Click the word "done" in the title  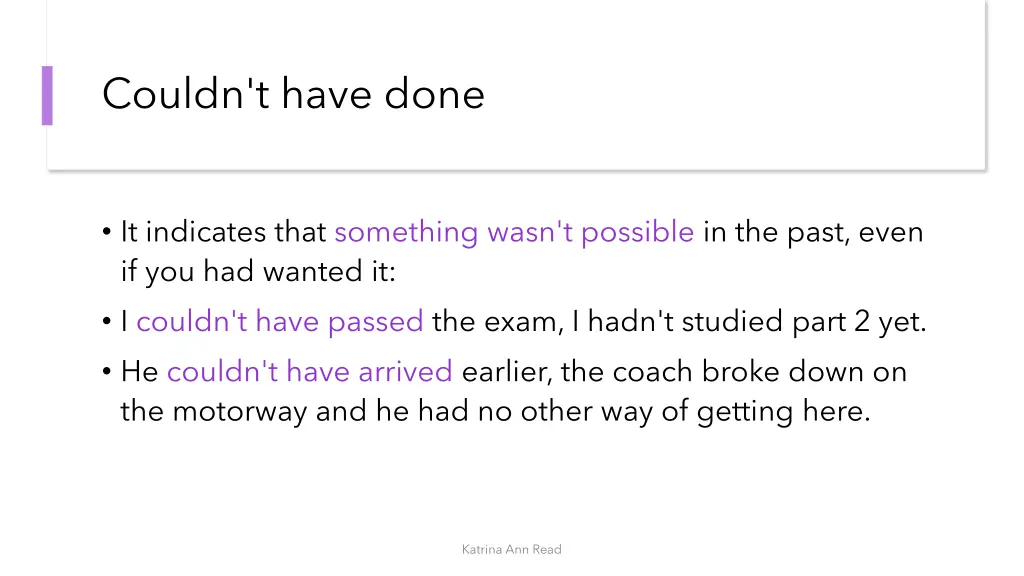tap(434, 93)
